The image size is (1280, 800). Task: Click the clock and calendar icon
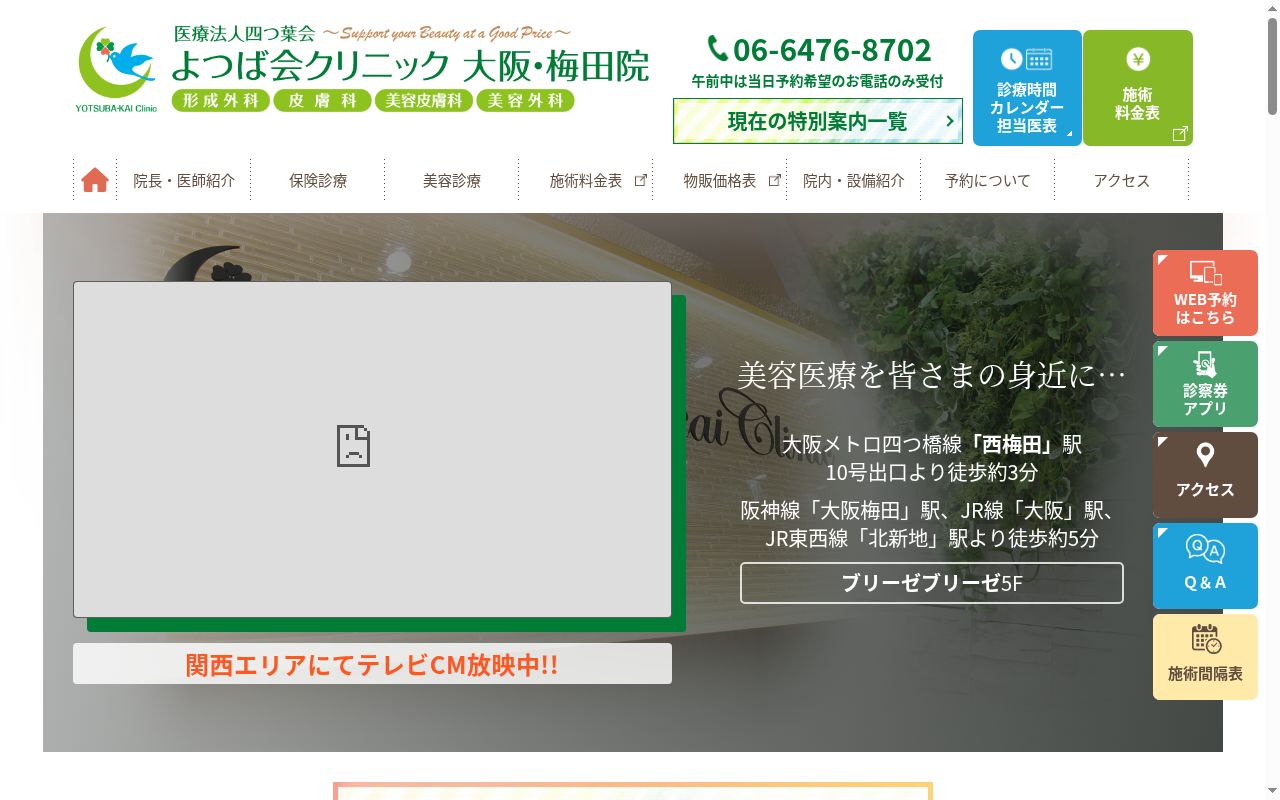(1027, 59)
